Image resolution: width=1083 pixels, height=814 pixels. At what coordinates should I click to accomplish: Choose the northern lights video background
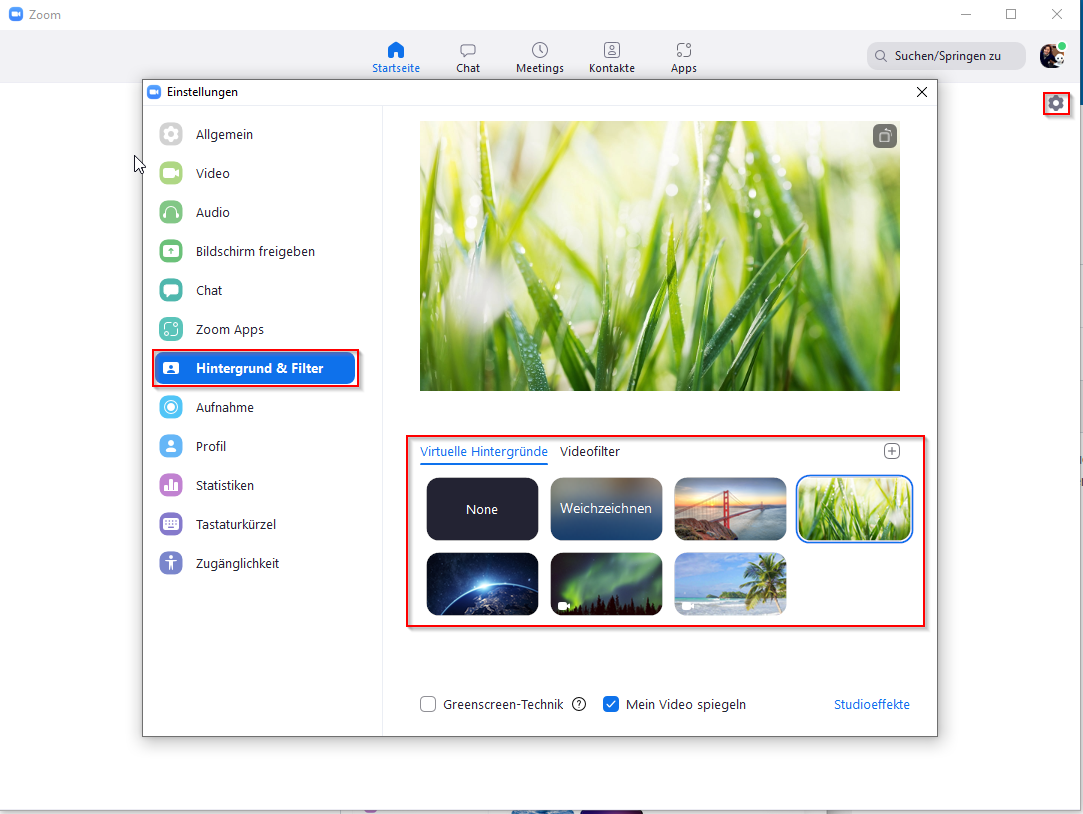tap(606, 583)
